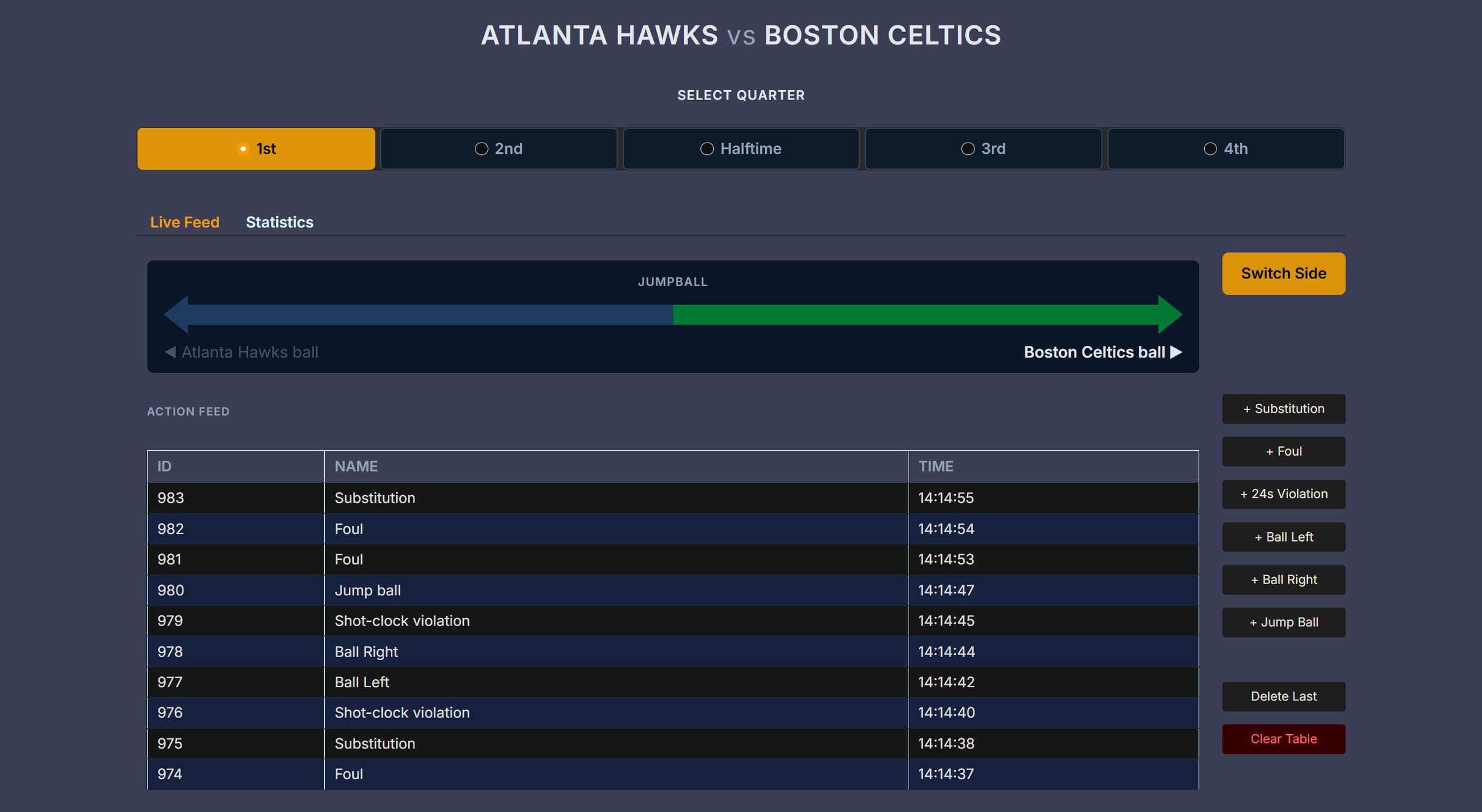
Task: Select the 1st quarter option
Action: [256, 149]
